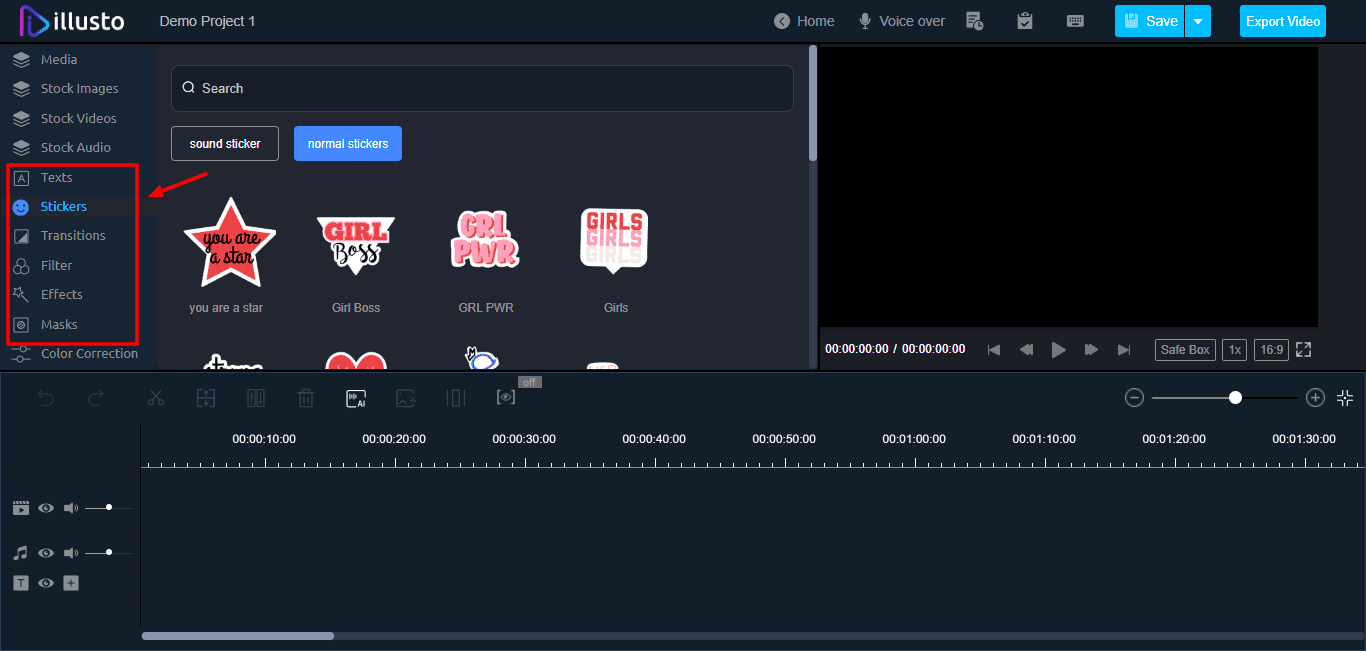Open Voice over recording
Image resolution: width=1366 pixels, height=651 pixels.
901,21
